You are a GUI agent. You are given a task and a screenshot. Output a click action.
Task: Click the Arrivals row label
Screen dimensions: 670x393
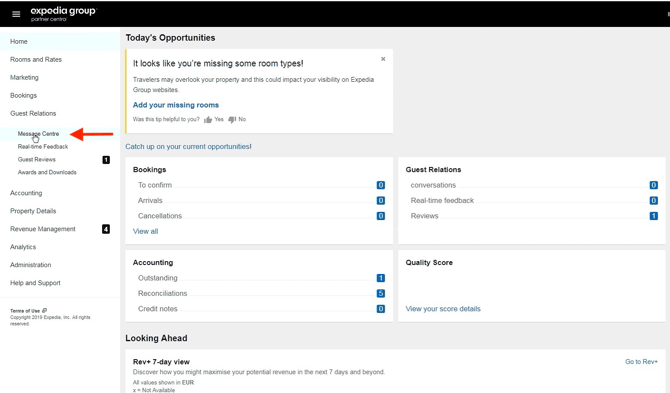(x=150, y=200)
